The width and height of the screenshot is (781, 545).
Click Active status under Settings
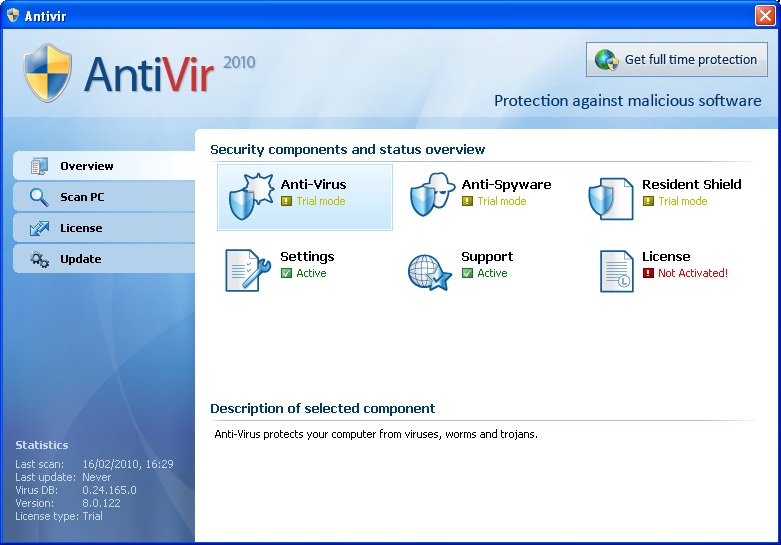(x=311, y=273)
